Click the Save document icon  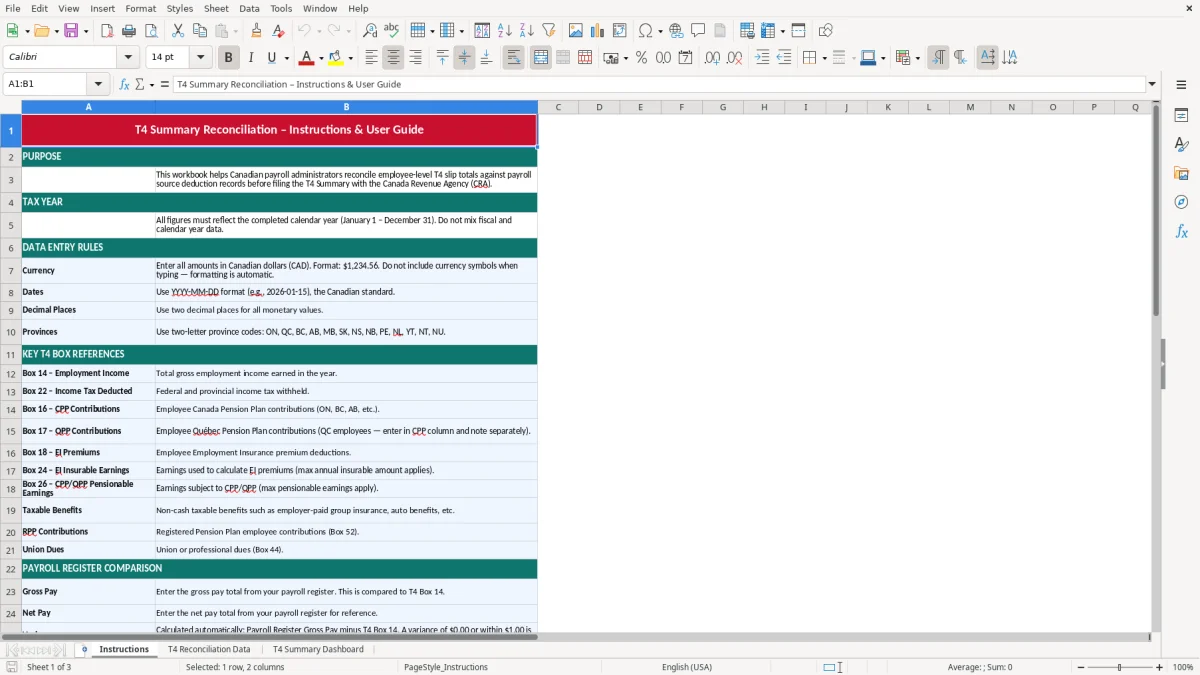71,31
